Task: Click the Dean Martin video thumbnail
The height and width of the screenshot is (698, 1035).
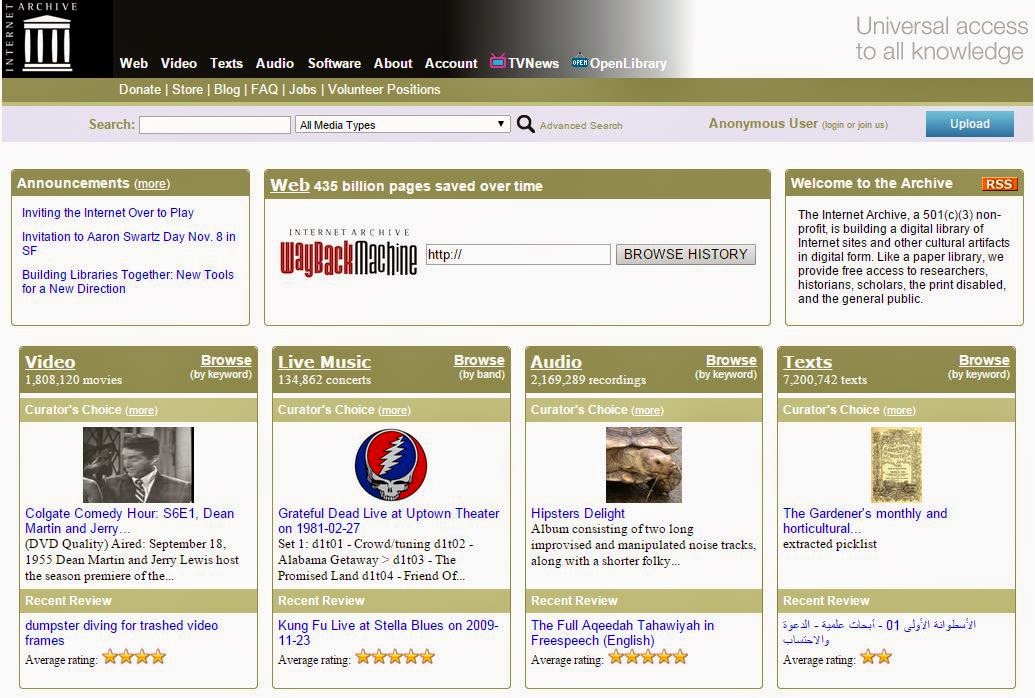Action: click(x=138, y=464)
